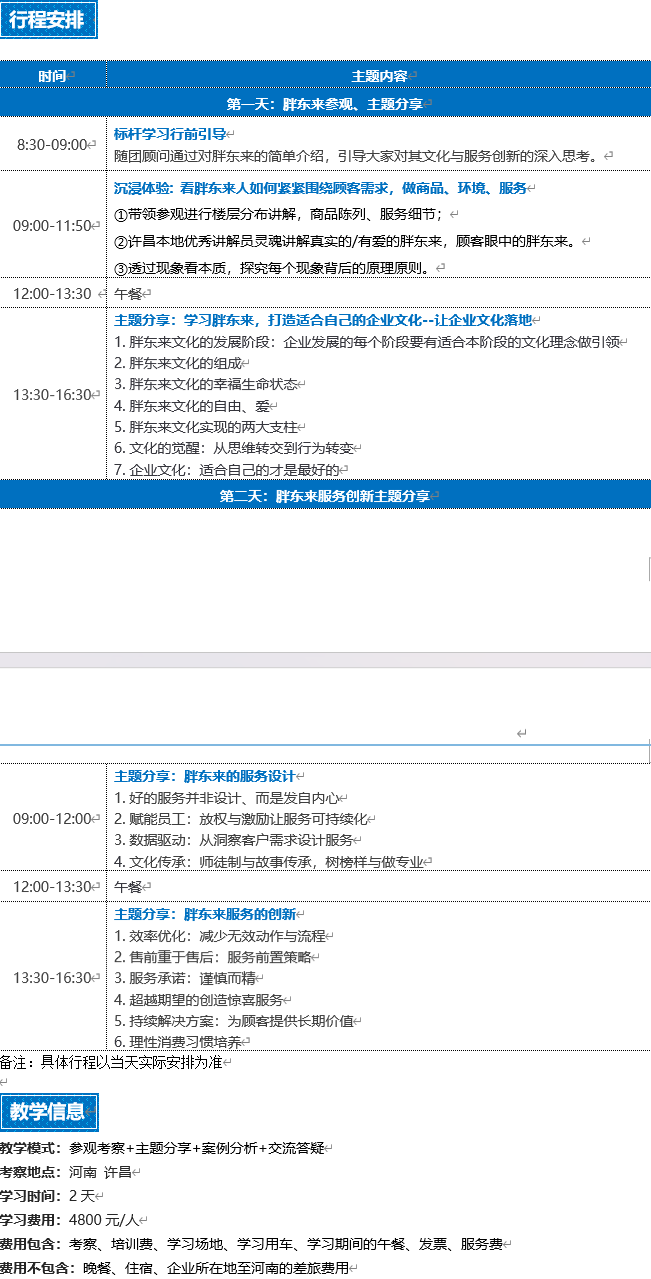Click item 3. 胖东来文化的幸福生命状态
Screen dimensions: 651x1279
[204, 384]
